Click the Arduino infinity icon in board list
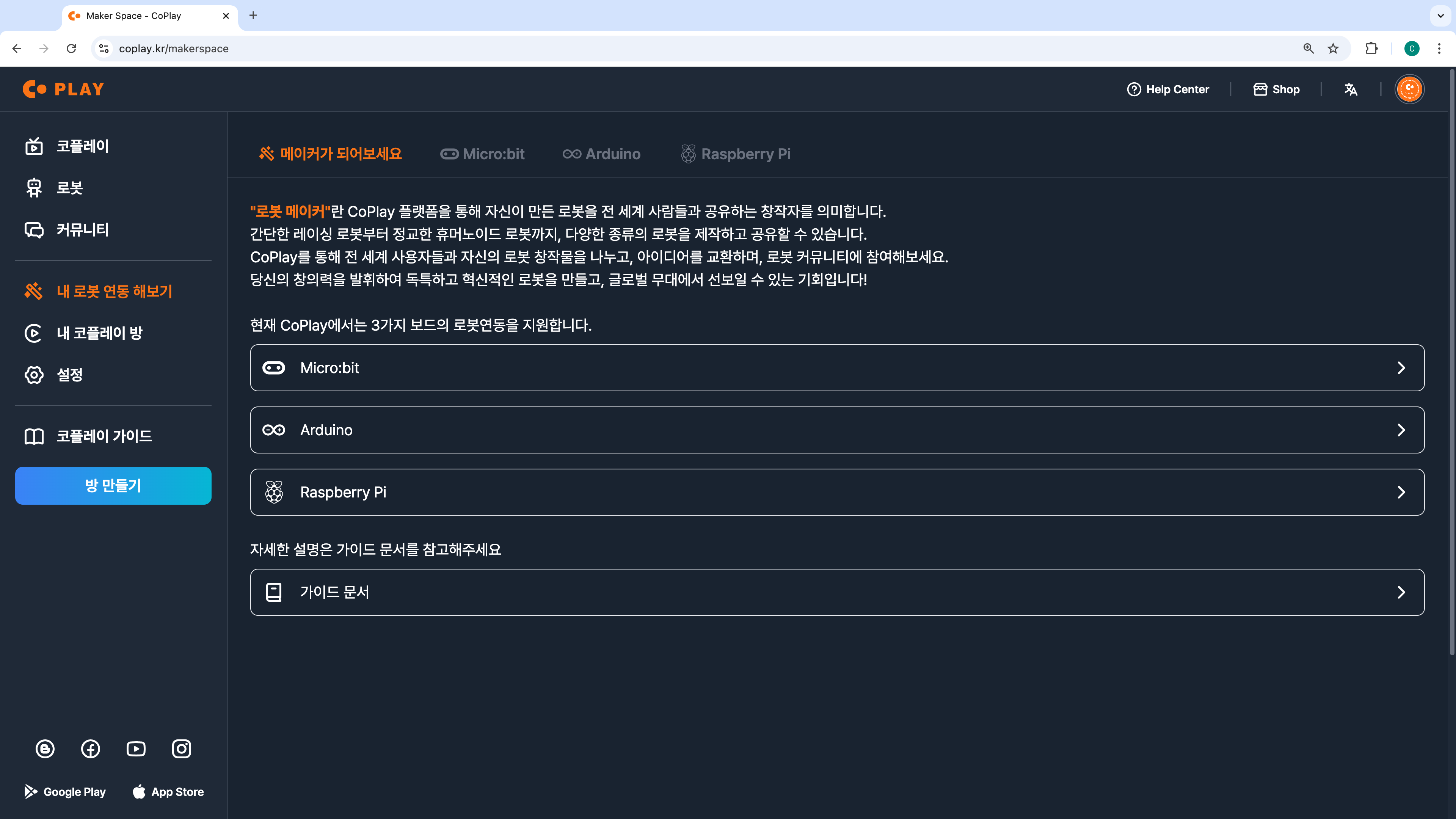This screenshot has width=1456, height=819. [273, 430]
